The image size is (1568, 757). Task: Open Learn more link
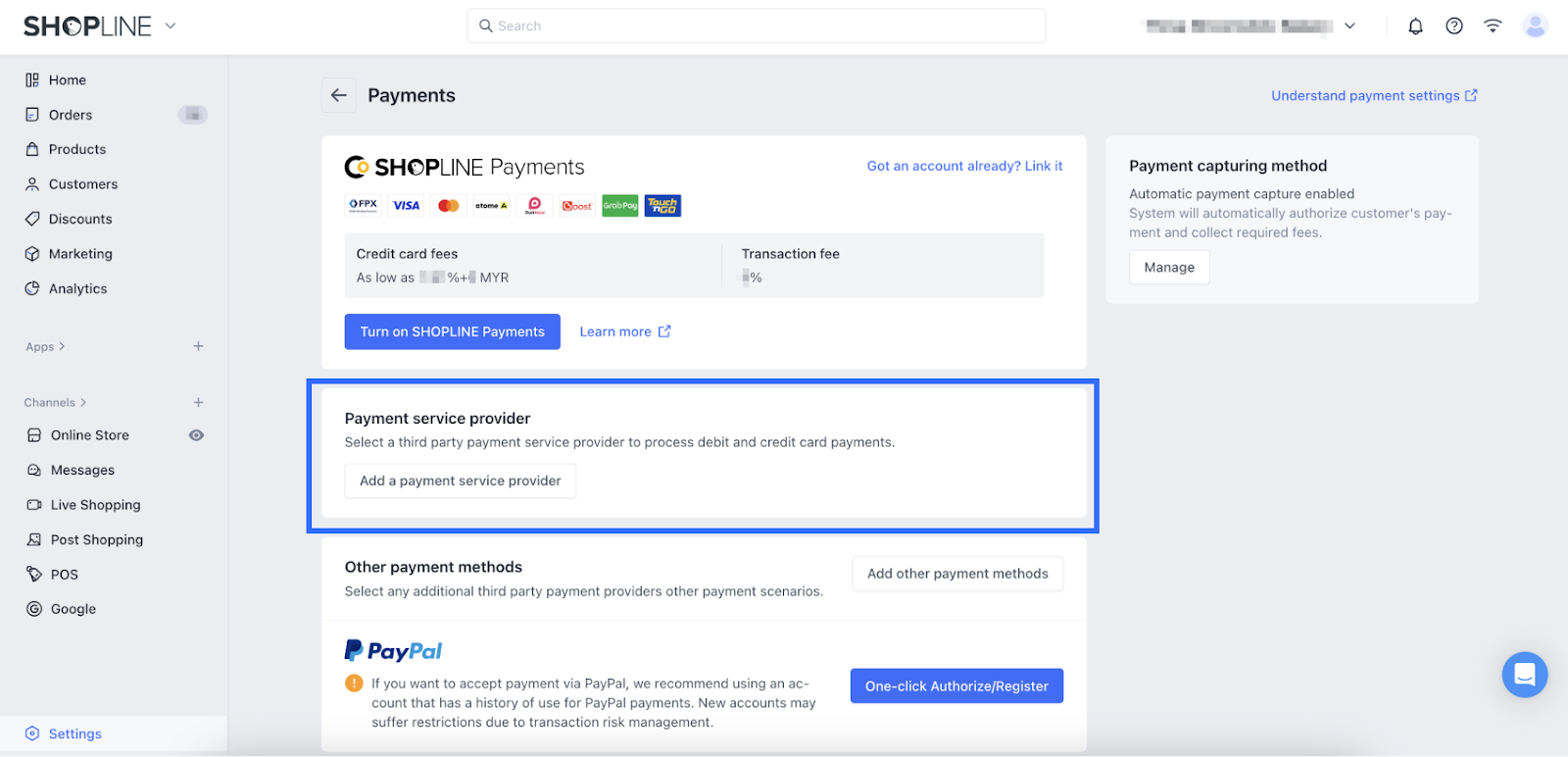[x=625, y=331]
